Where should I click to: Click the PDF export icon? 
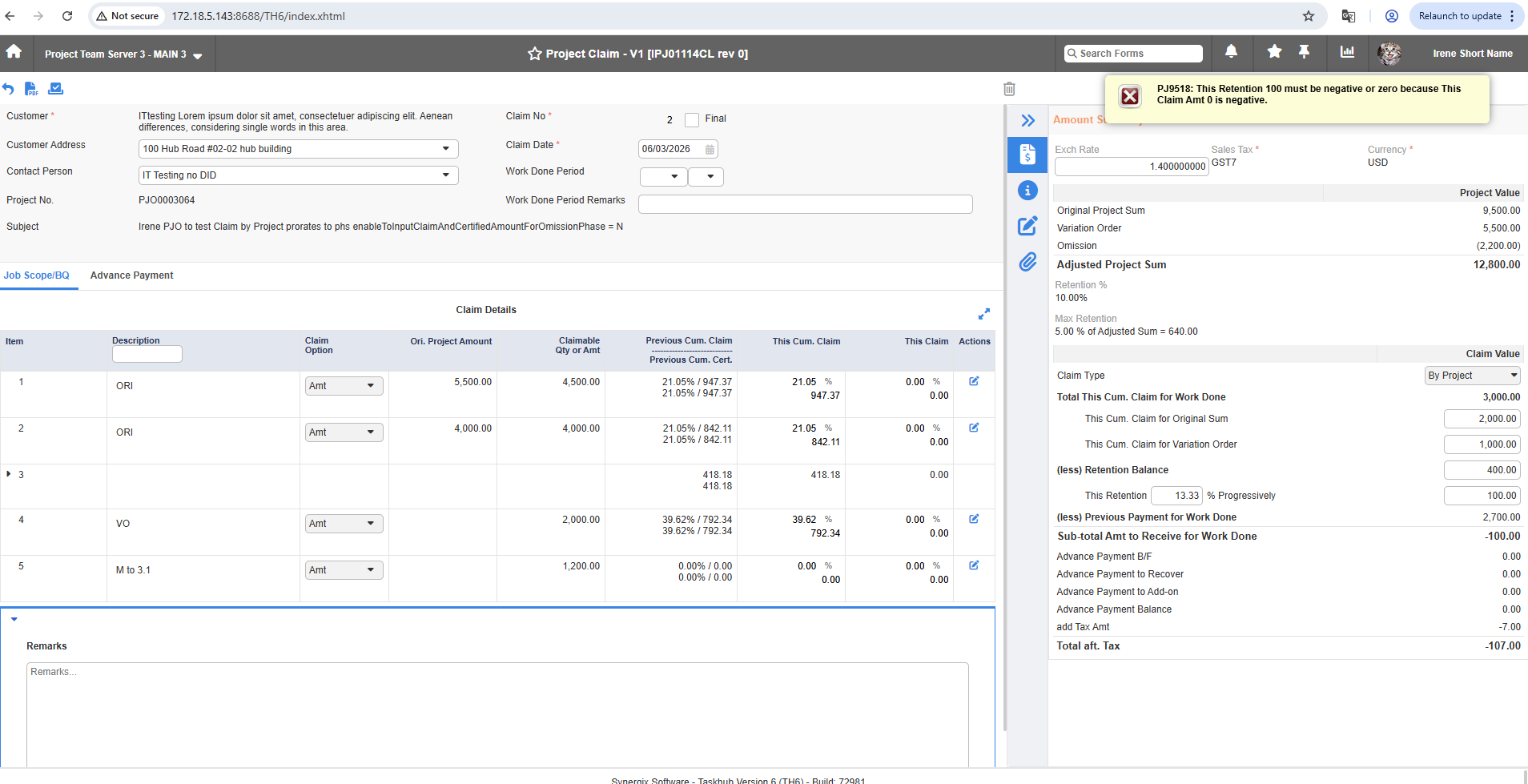click(31, 89)
